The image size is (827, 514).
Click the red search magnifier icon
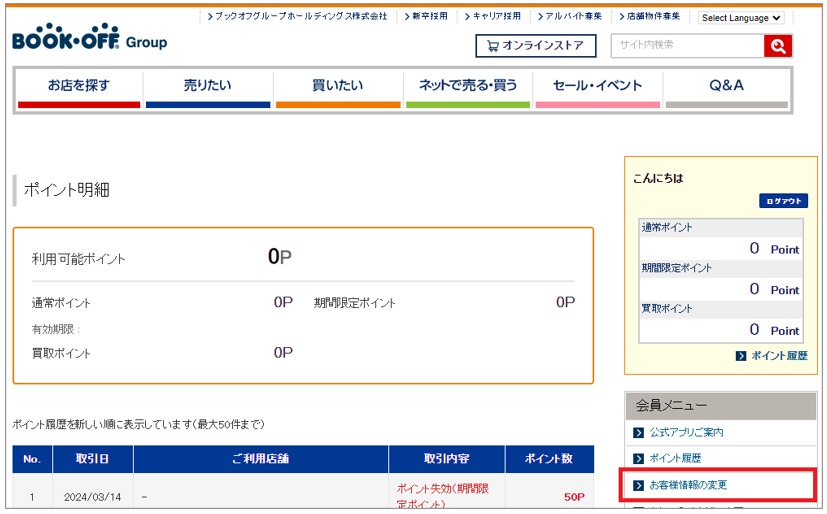(x=777, y=46)
